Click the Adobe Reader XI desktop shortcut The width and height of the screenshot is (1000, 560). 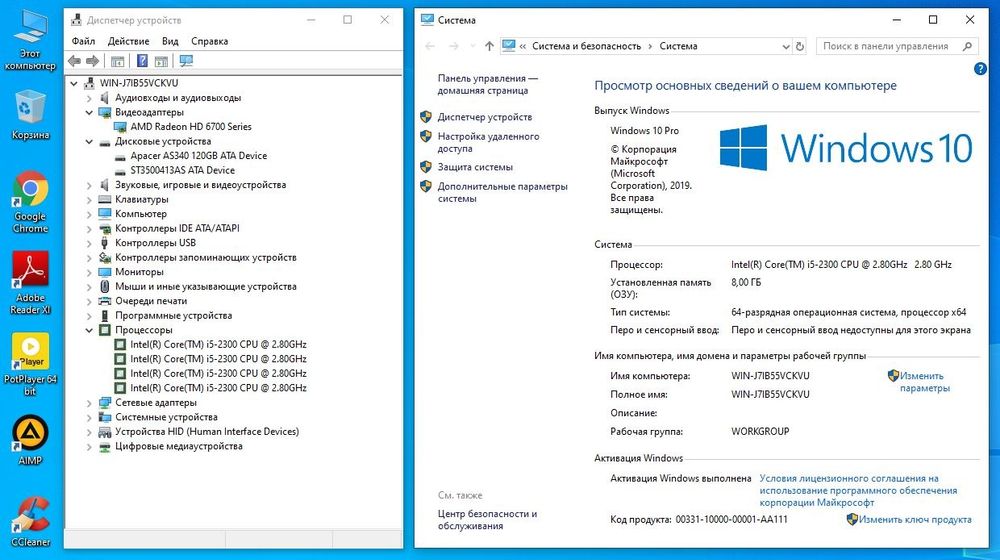pyautogui.click(x=30, y=283)
